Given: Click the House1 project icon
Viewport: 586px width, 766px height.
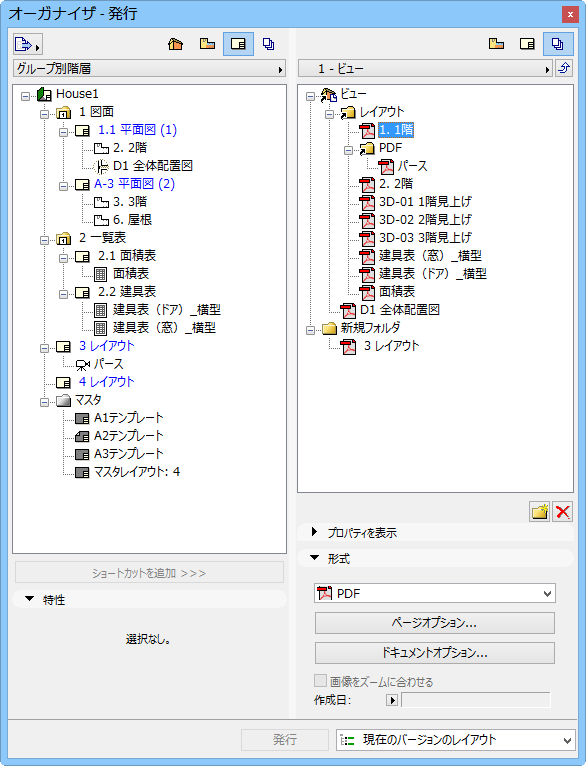Looking at the screenshot, I should pos(44,94).
